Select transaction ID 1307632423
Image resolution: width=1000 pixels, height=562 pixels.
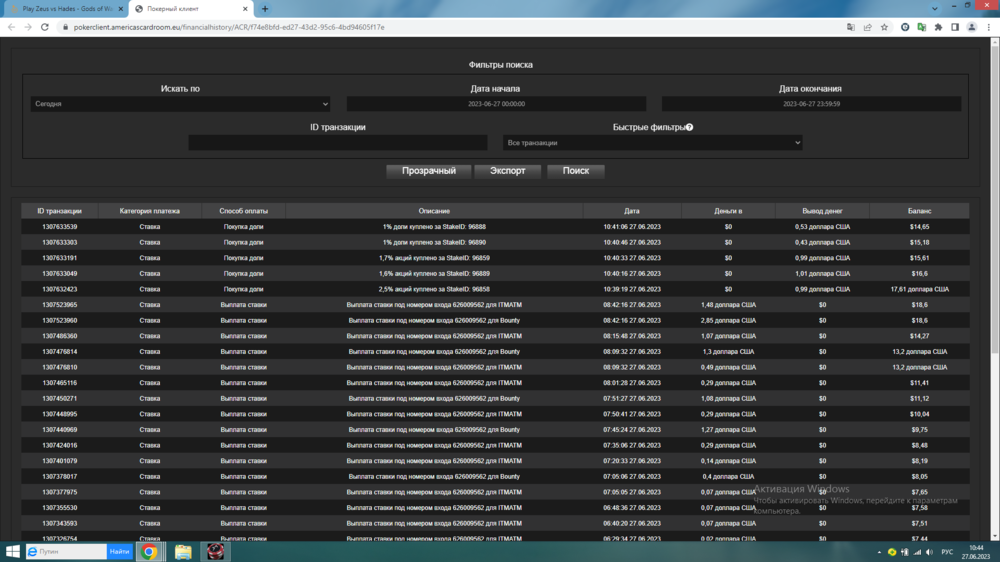click(x=59, y=290)
